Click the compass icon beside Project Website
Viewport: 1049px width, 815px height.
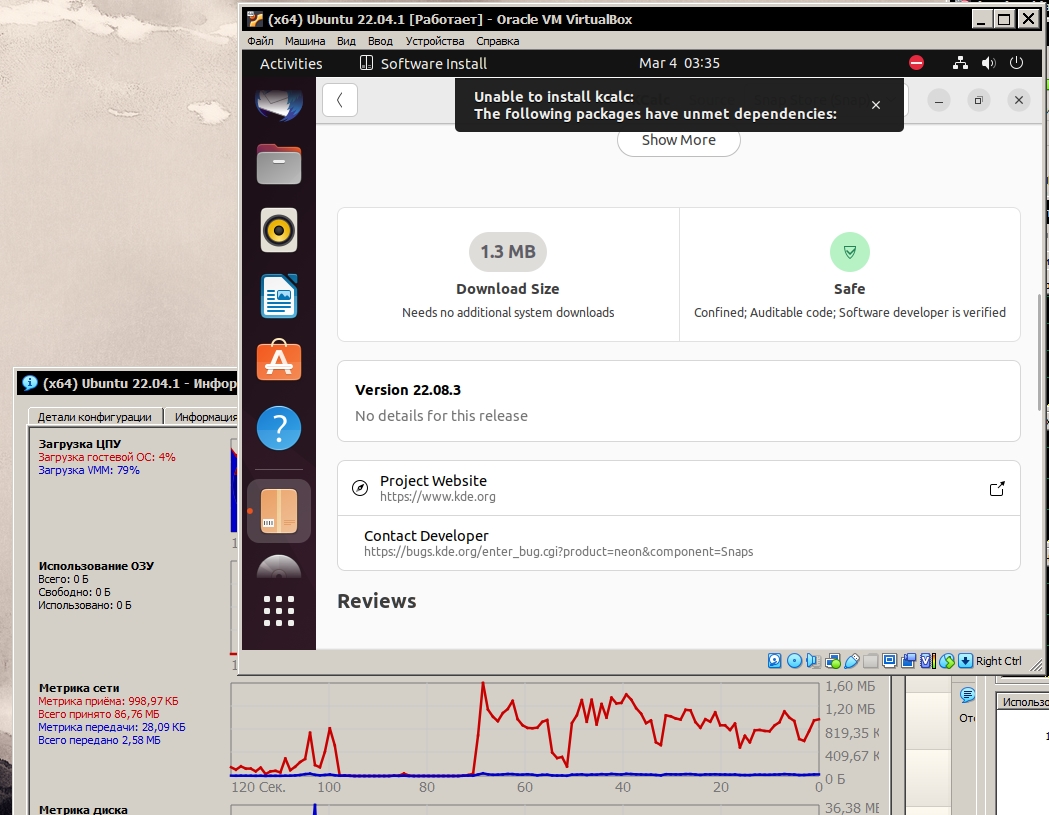(x=360, y=488)
